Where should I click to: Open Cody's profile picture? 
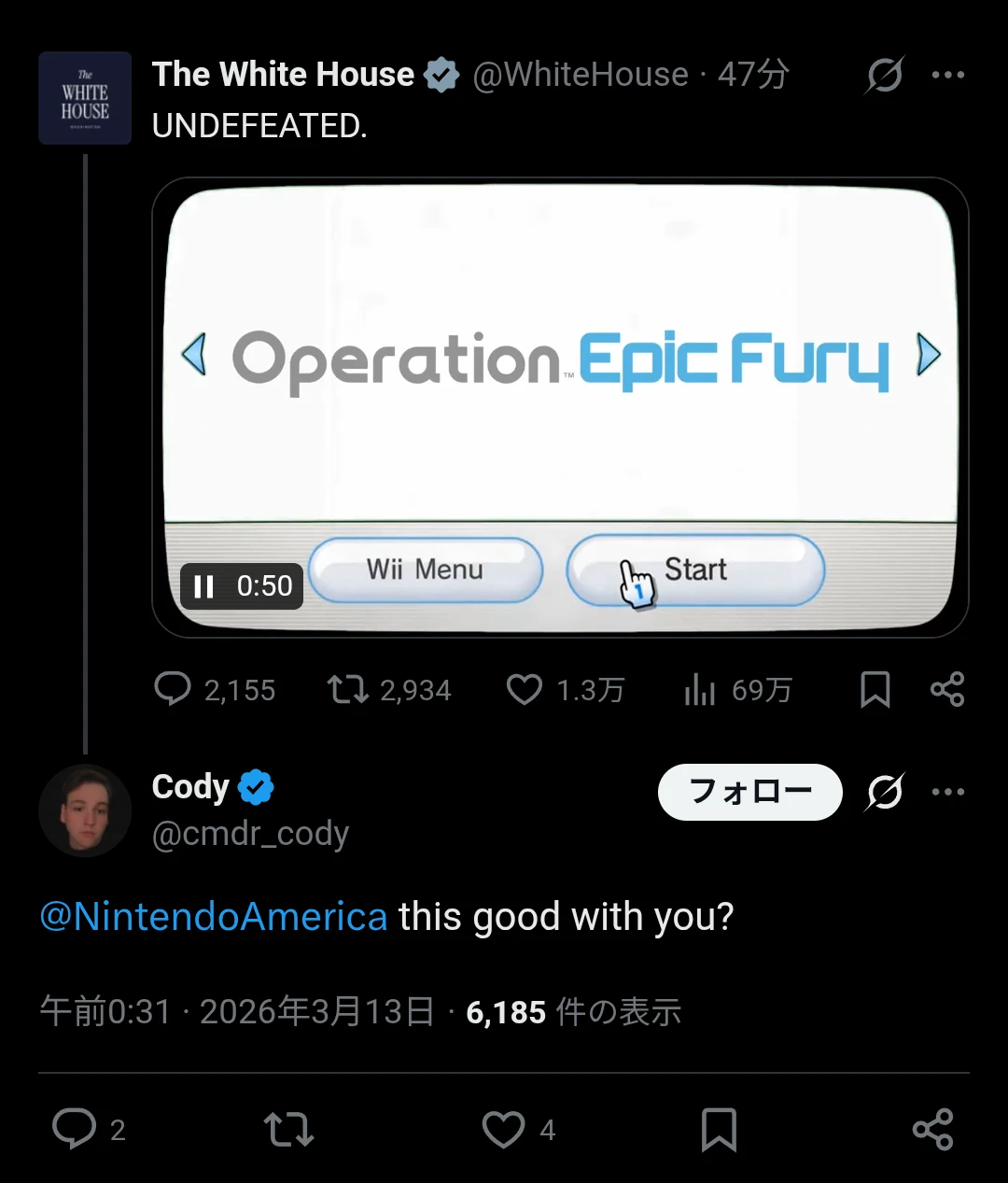(x=85, y=810)
